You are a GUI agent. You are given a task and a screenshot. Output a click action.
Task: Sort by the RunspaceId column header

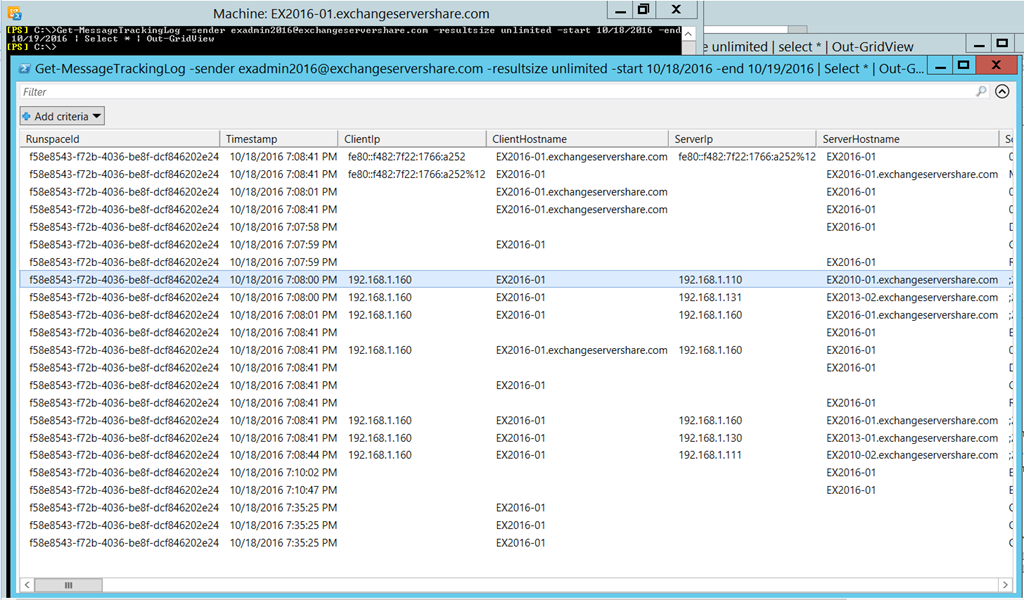[120, 138]
